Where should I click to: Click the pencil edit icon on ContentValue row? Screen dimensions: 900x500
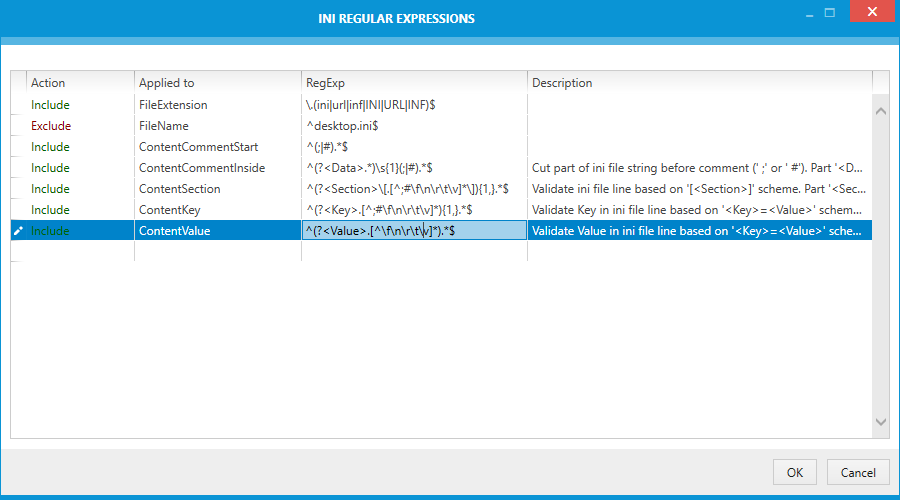pyautogui.click(x=18, y=231)
